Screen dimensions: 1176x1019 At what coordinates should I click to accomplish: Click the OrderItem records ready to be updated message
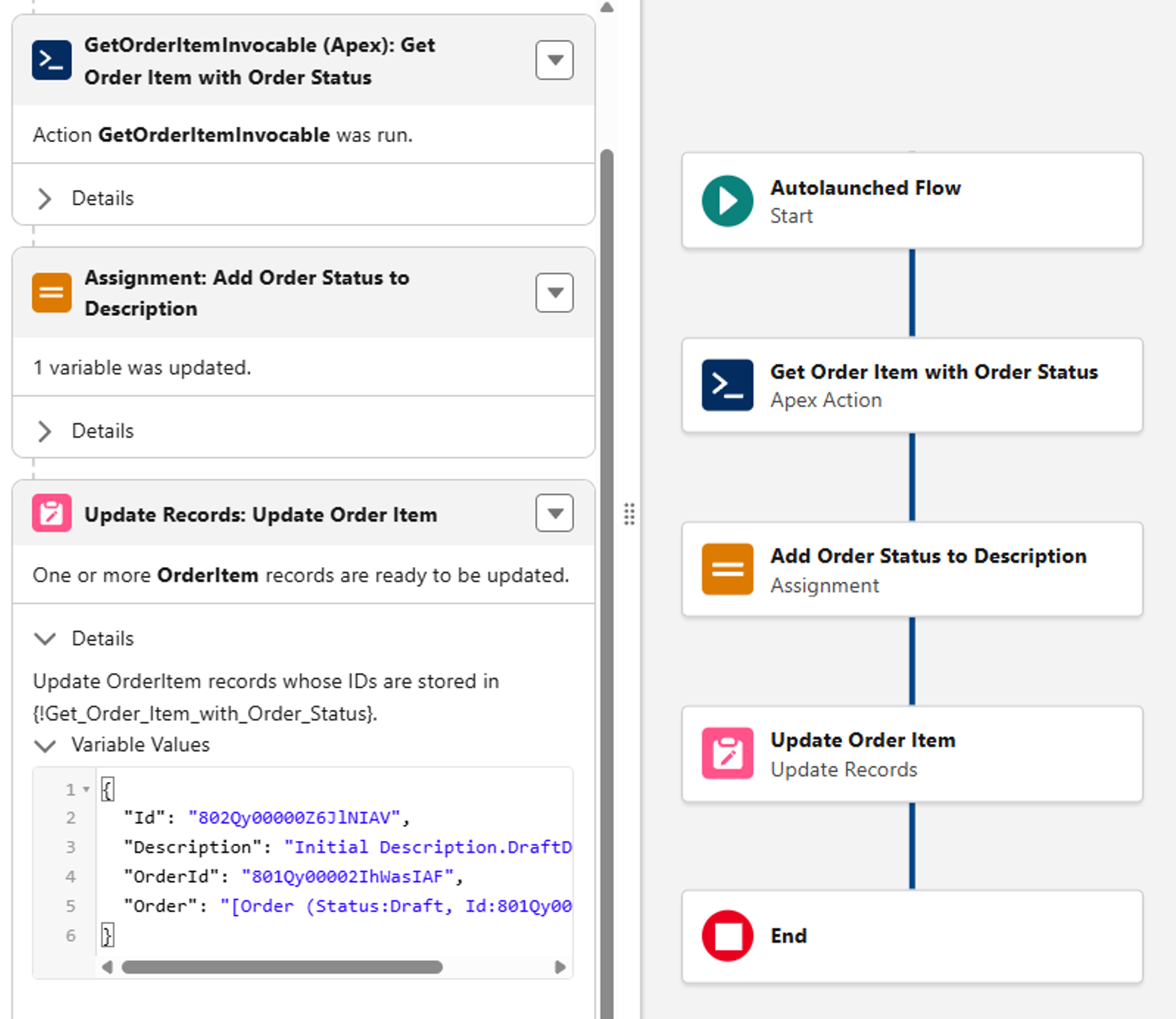301,575
